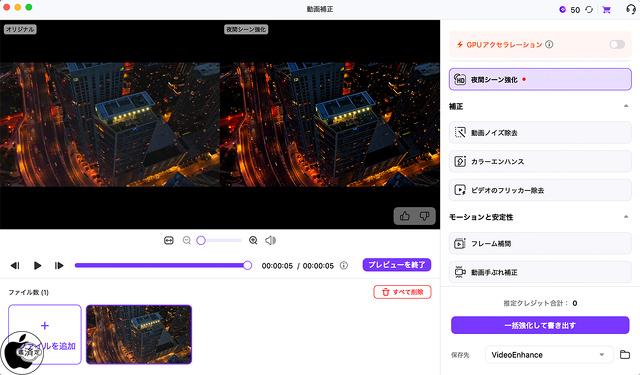Click the オリジナル preview label
This screenshot has height=375, width=640.
point(20,29)
